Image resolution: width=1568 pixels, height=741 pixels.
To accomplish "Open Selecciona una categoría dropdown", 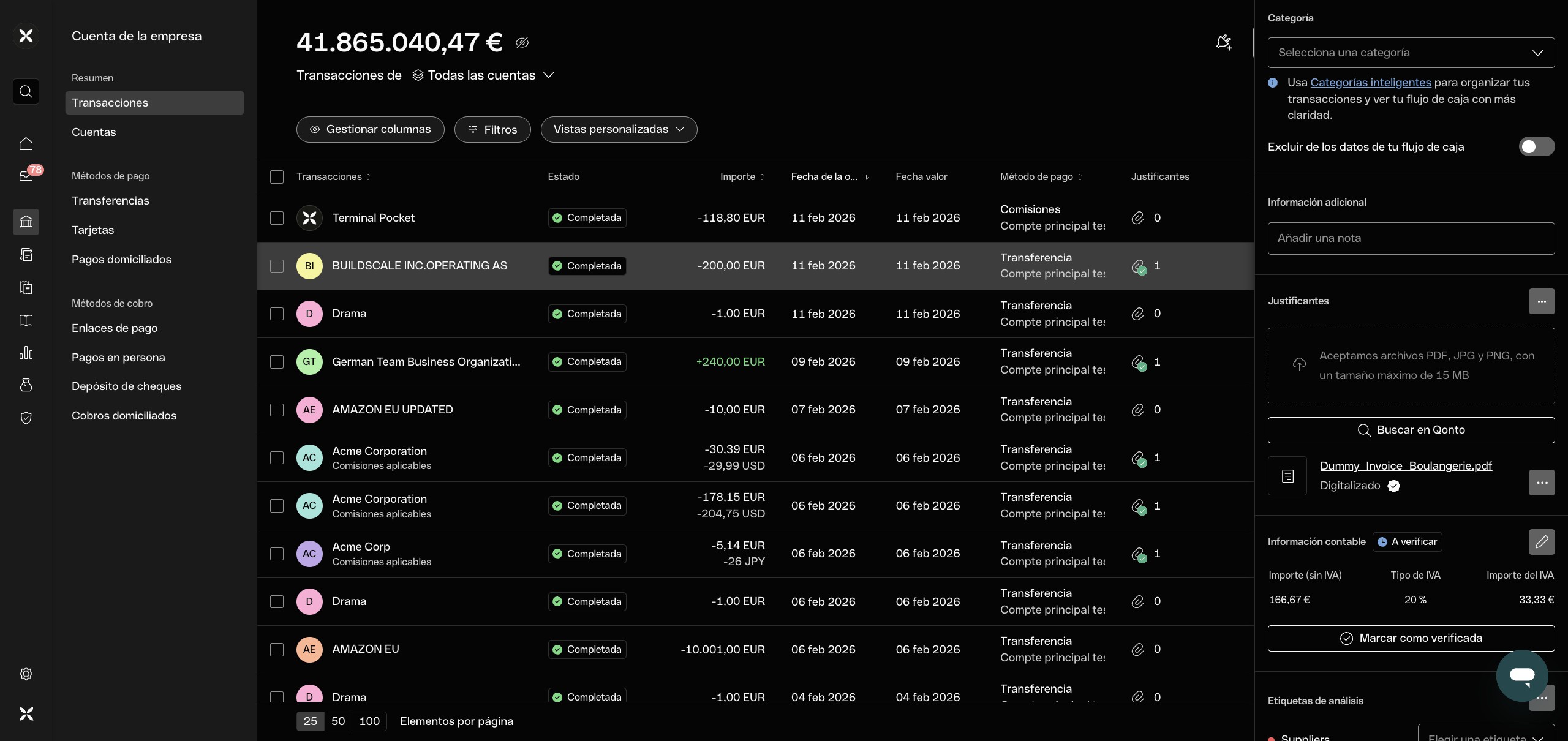I will [x=1411, y=53].
